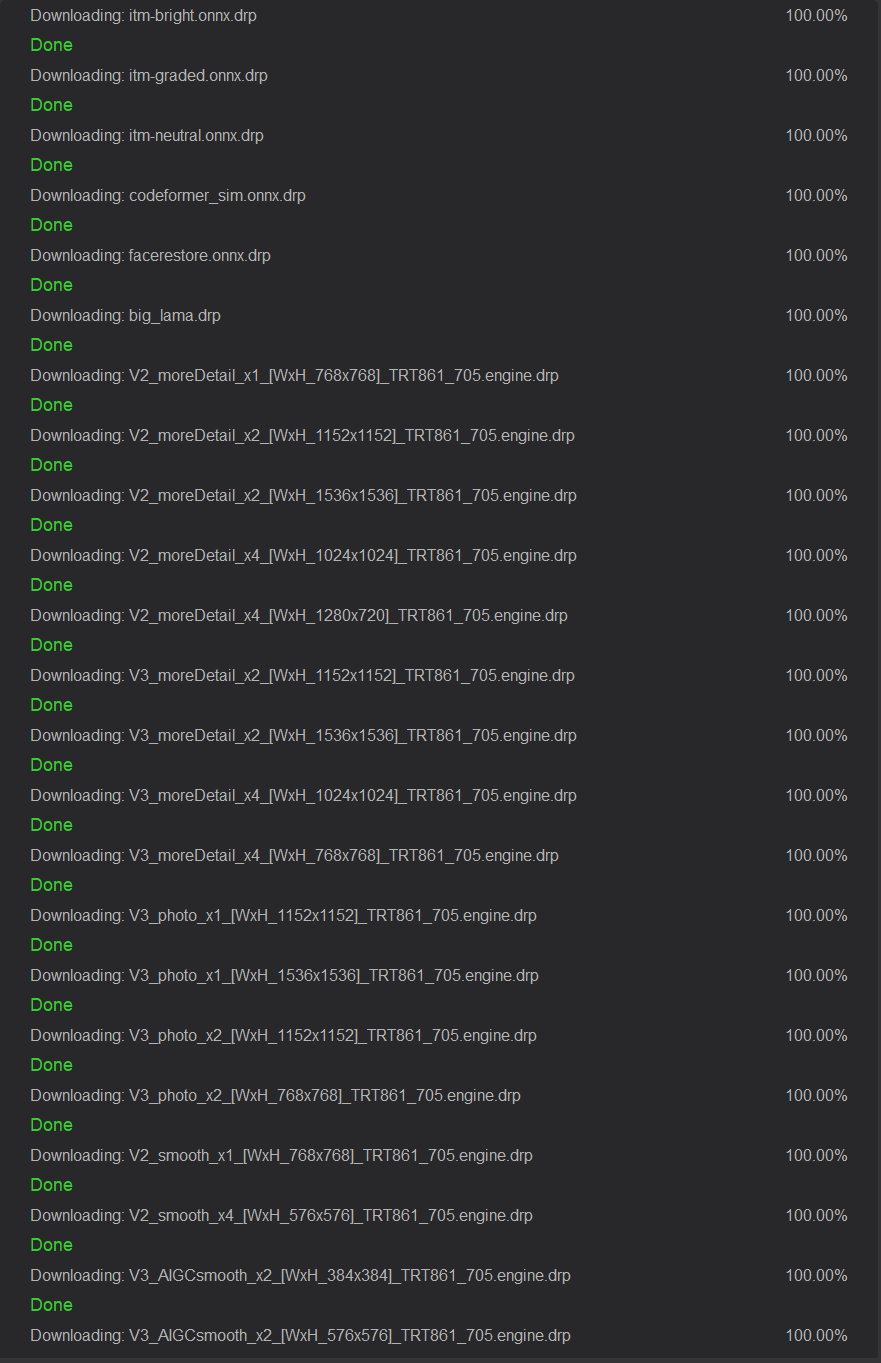
Task: Select the V2_smooth_x1 768x768 engine entry
Action: tap(281, 1156)
